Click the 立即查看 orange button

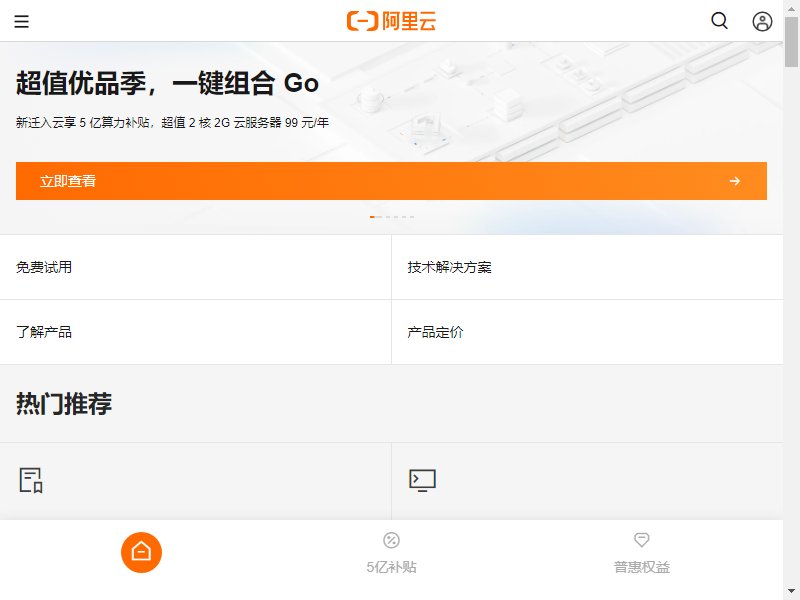(391, 181)
